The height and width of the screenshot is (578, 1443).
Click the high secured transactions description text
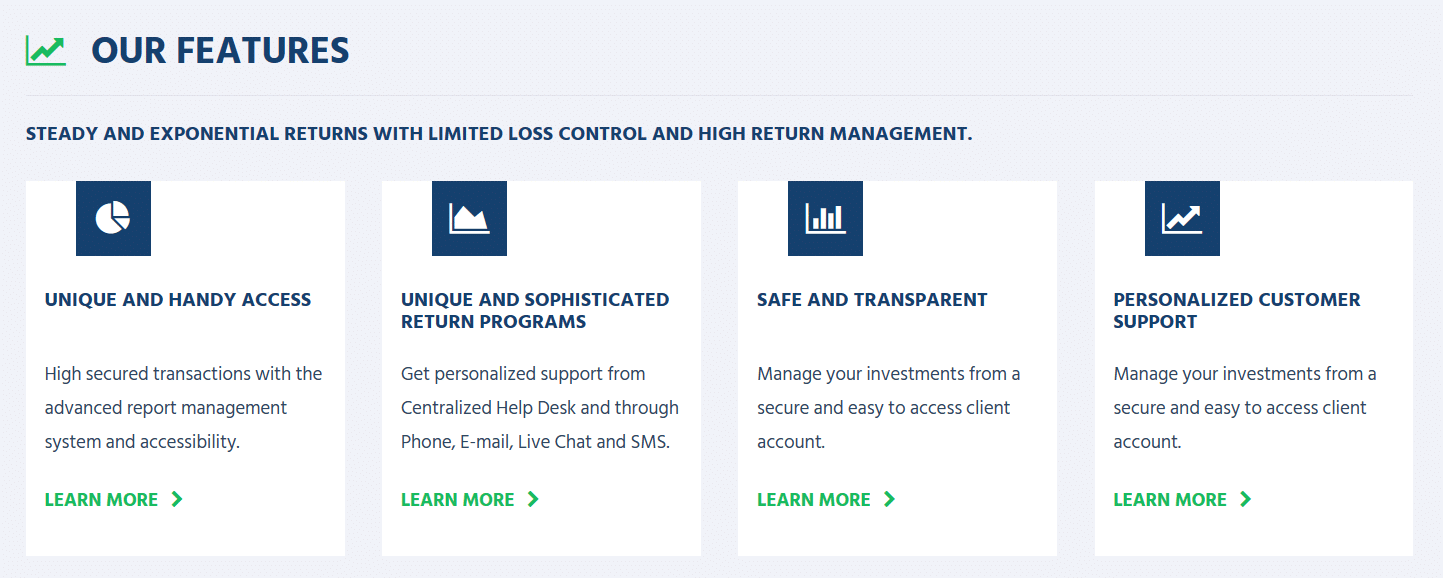184,408
